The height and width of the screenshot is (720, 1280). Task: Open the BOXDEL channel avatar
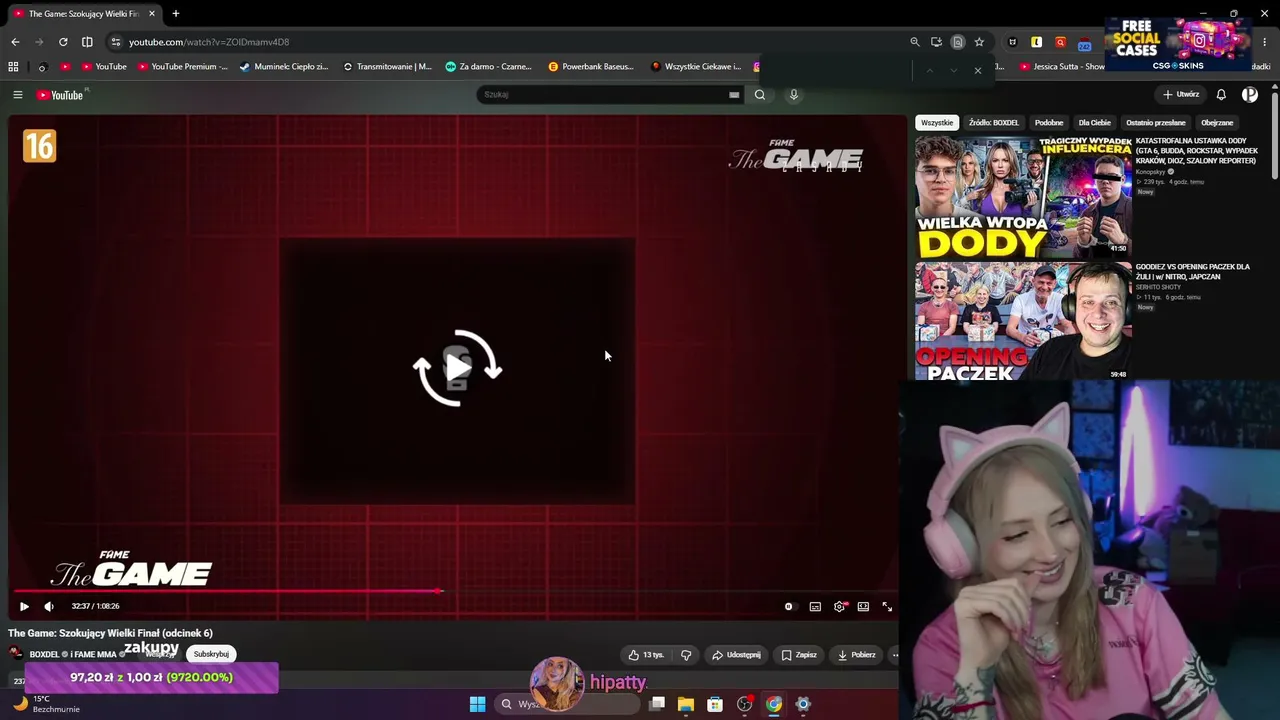(16, 654)
